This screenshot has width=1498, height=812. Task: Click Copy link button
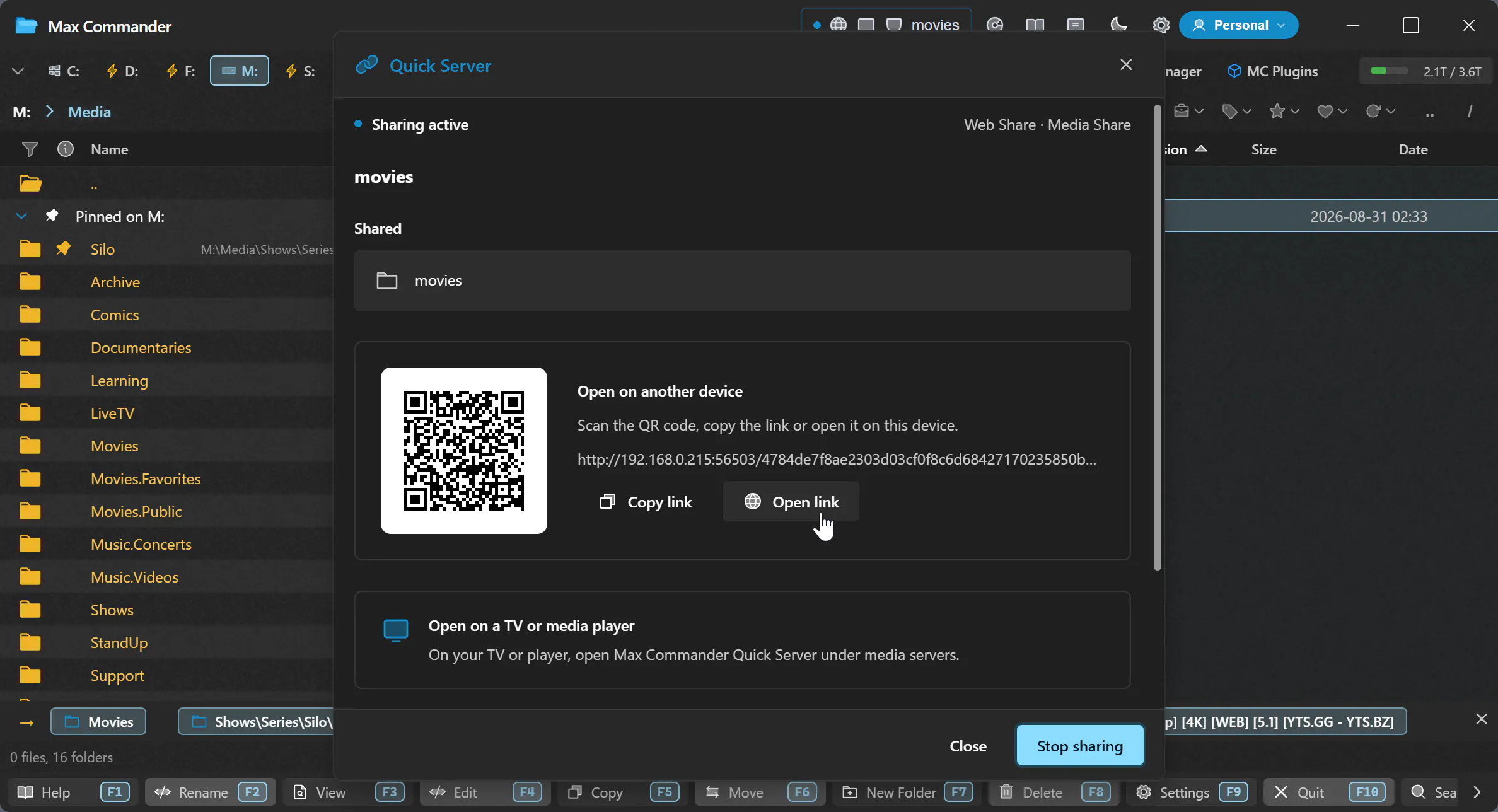pos(646,502)
